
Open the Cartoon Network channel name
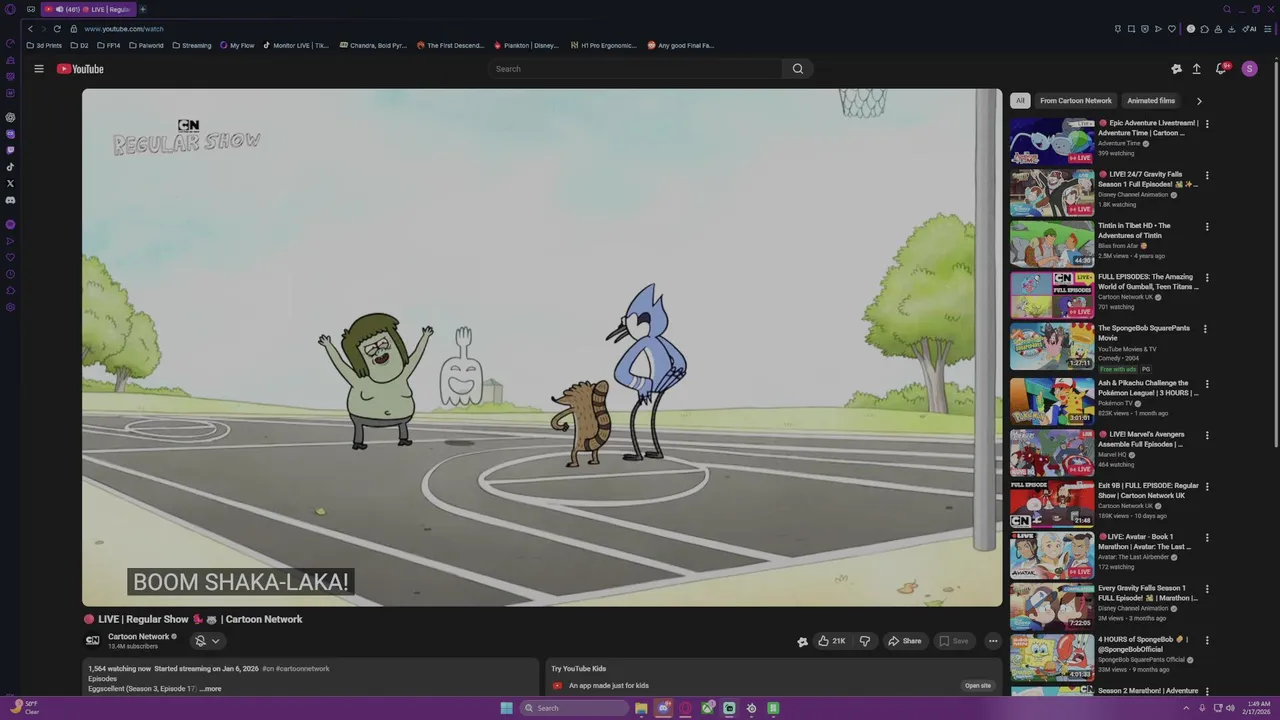point(139,637)
